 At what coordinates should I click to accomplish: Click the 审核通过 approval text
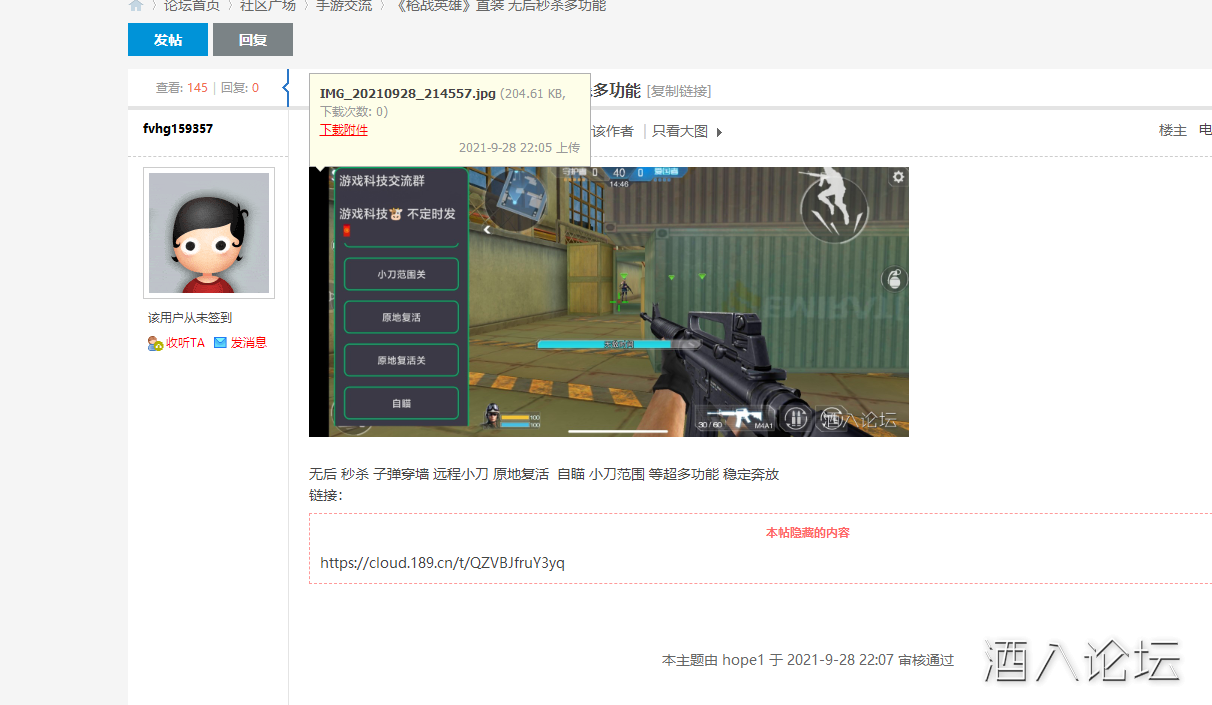[x=926, y=660]
